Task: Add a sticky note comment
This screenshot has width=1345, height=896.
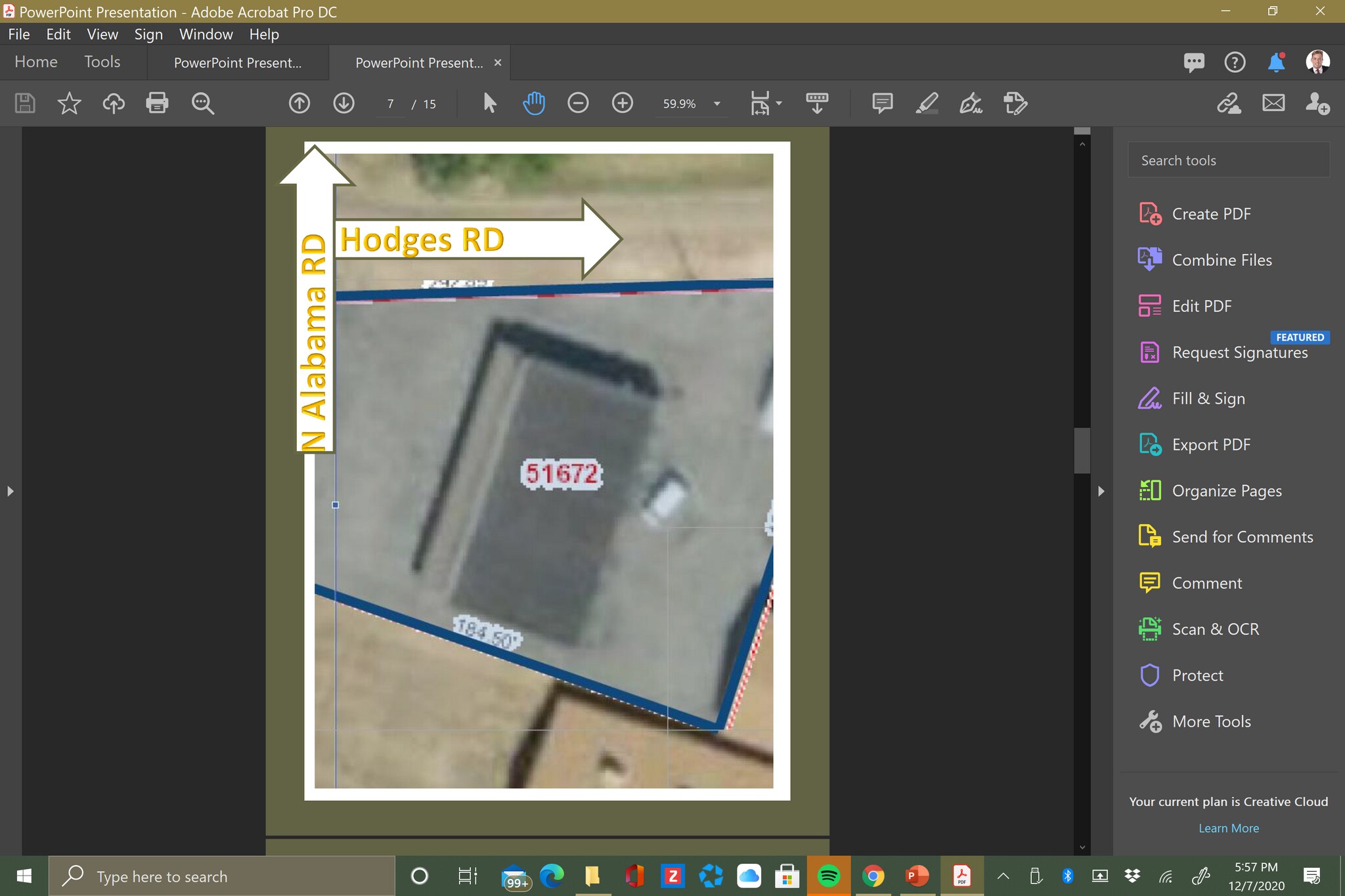Action: (x=882, y=103)
